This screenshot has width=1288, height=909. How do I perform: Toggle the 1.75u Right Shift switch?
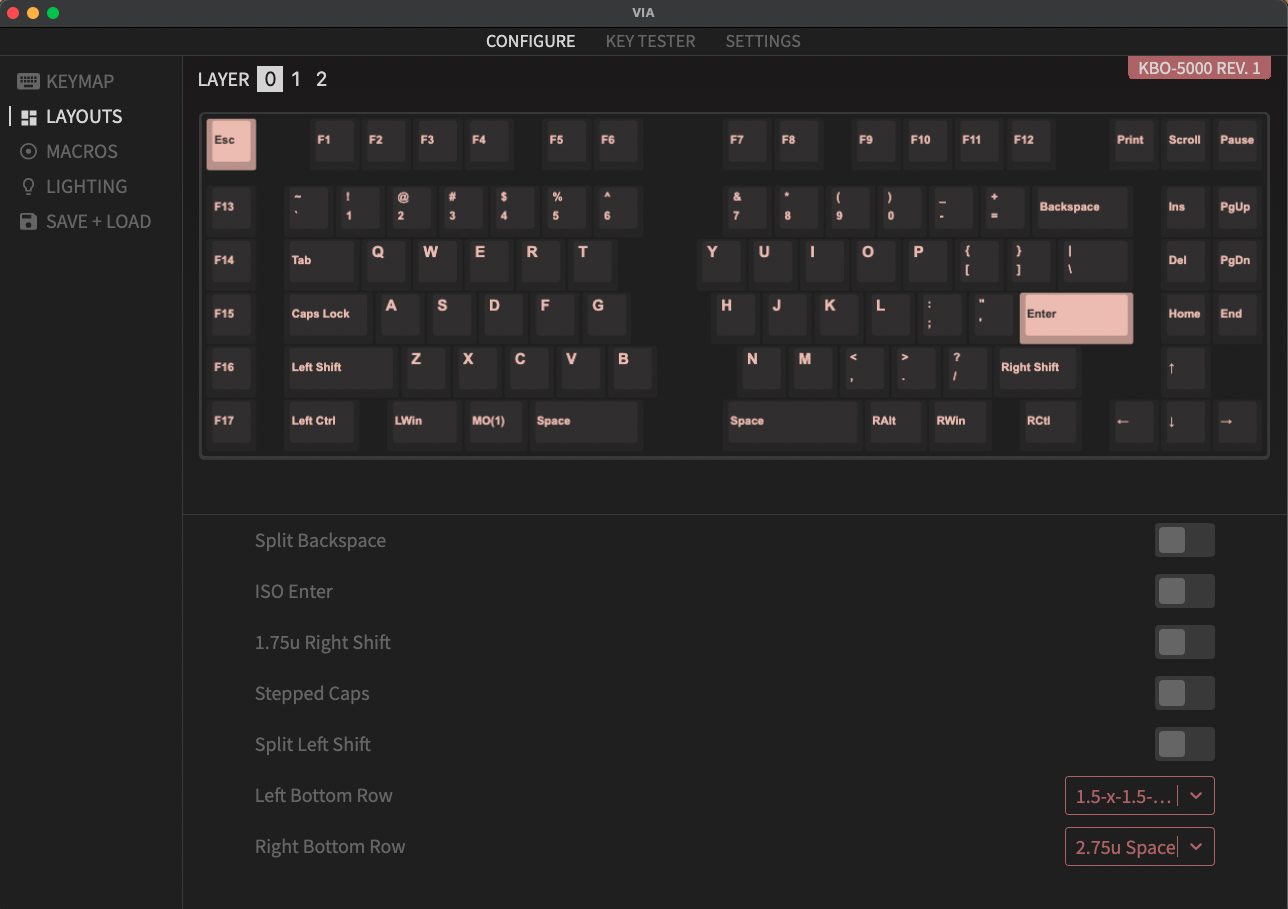1185,642
